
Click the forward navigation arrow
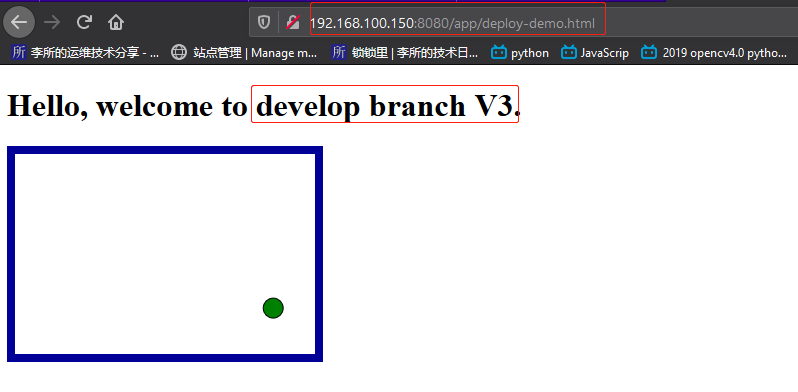(x=52, y=22)
